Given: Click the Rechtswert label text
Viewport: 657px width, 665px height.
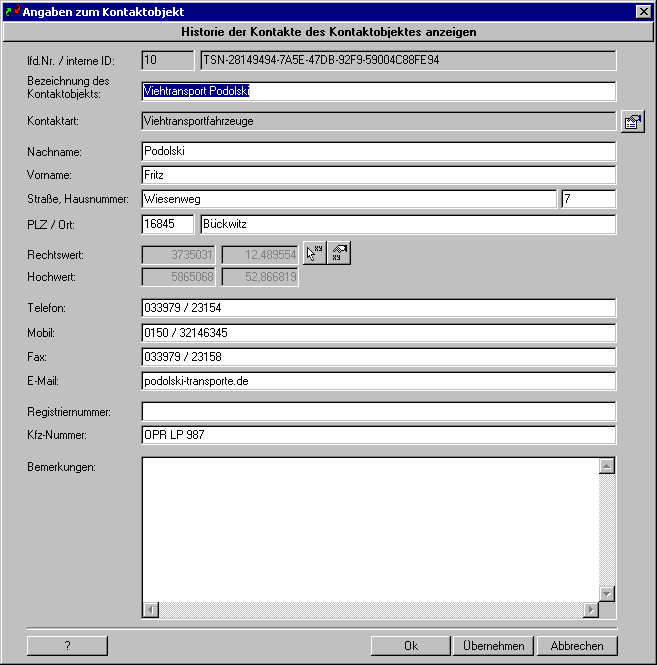Looking at the screenshot, I should (x=55, y=255).
